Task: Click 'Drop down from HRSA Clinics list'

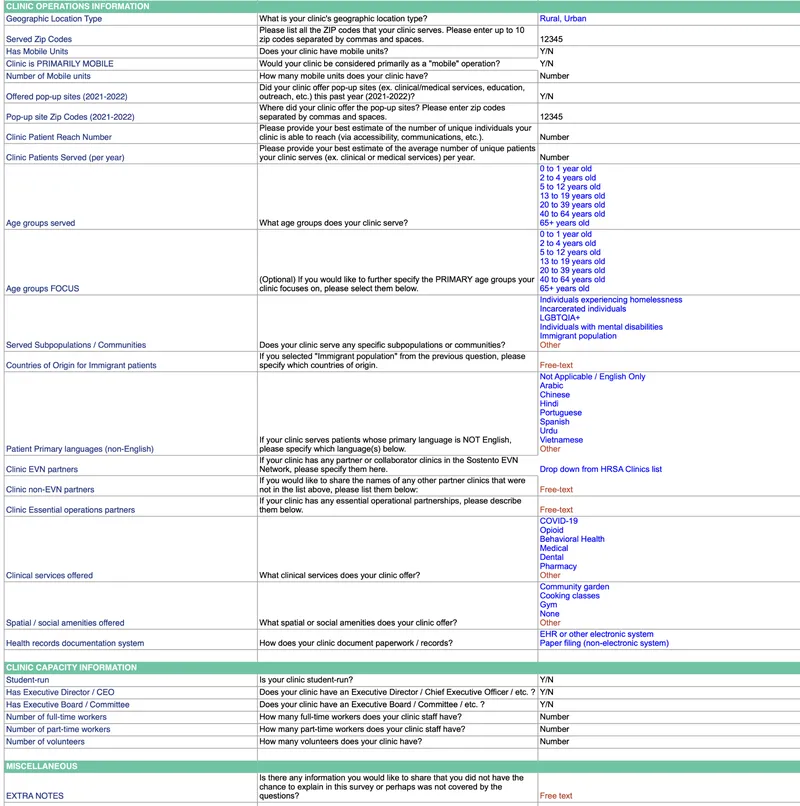Action: [601, 469]
